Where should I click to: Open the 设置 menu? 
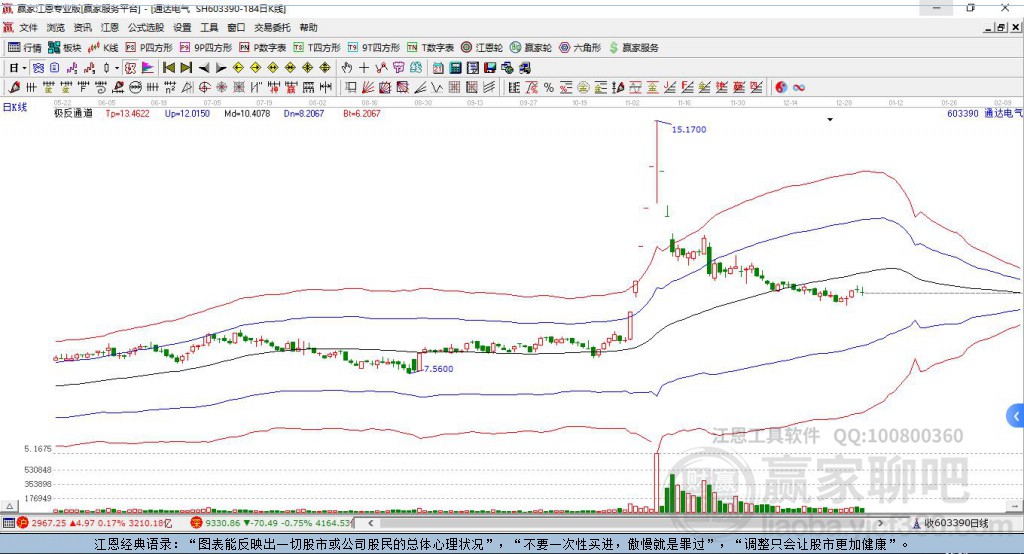point(182,27)
